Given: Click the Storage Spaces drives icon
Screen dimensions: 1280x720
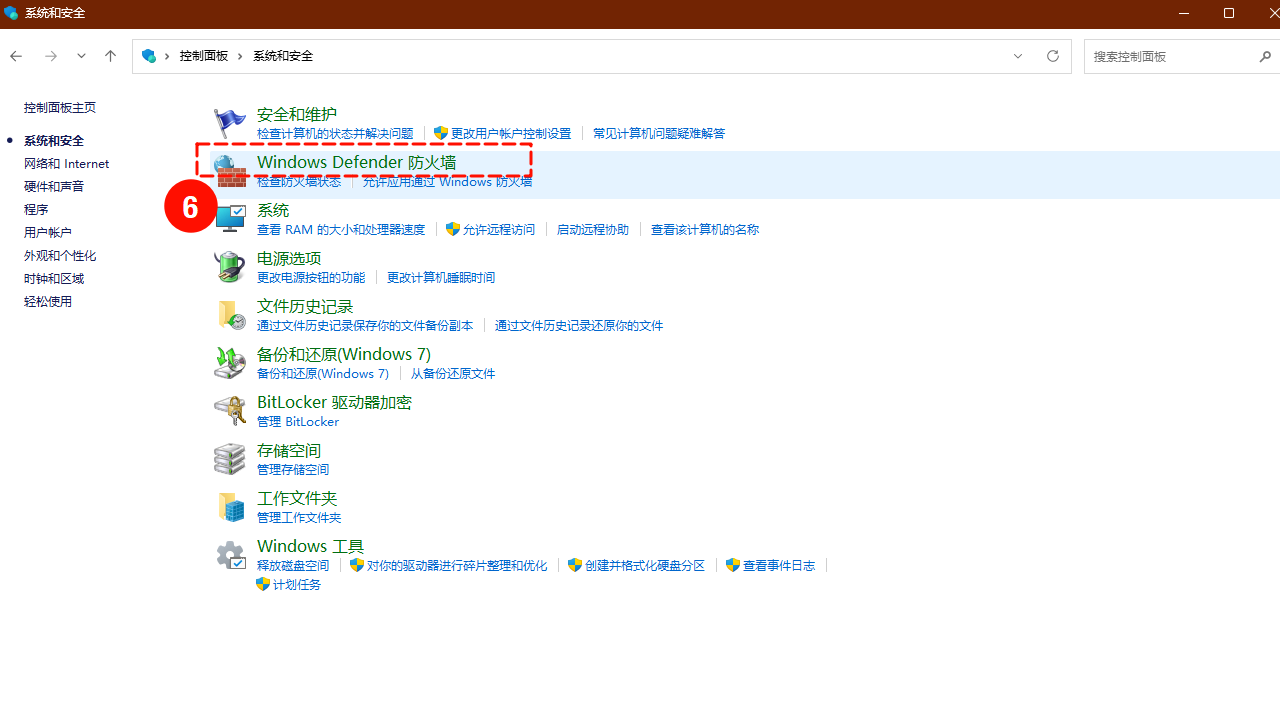Looking at the screenshot, I should 230,459.
